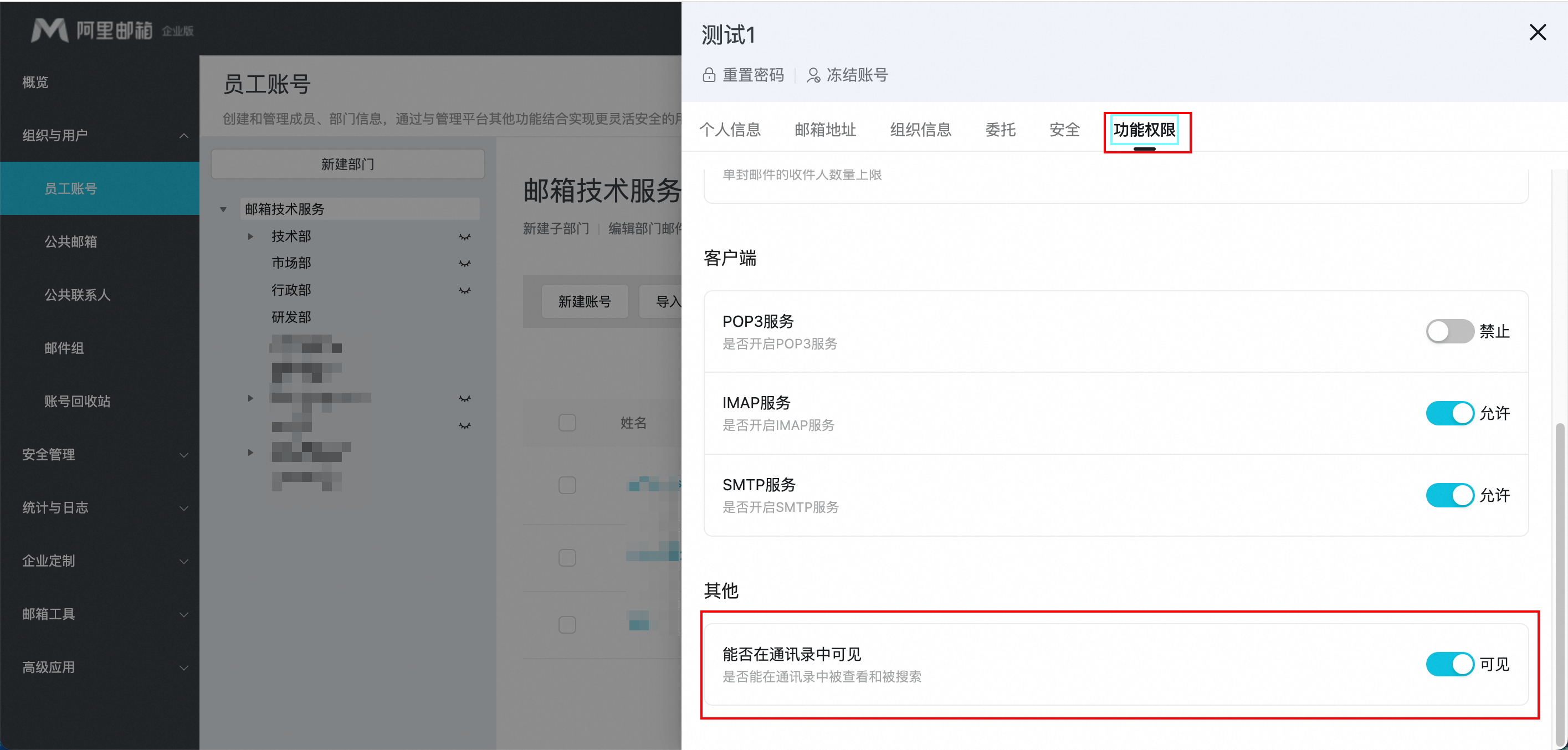Collapse the 邮箱技术服务 root department
The width and height of the screenshot is (1568, 750).
click(223, 209)
